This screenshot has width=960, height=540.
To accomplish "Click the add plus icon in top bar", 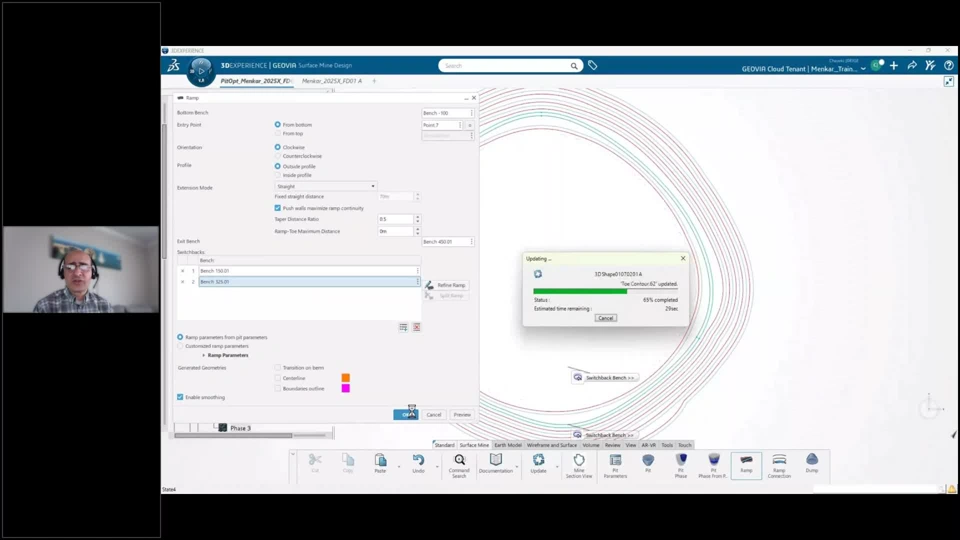I will [894, 66].
